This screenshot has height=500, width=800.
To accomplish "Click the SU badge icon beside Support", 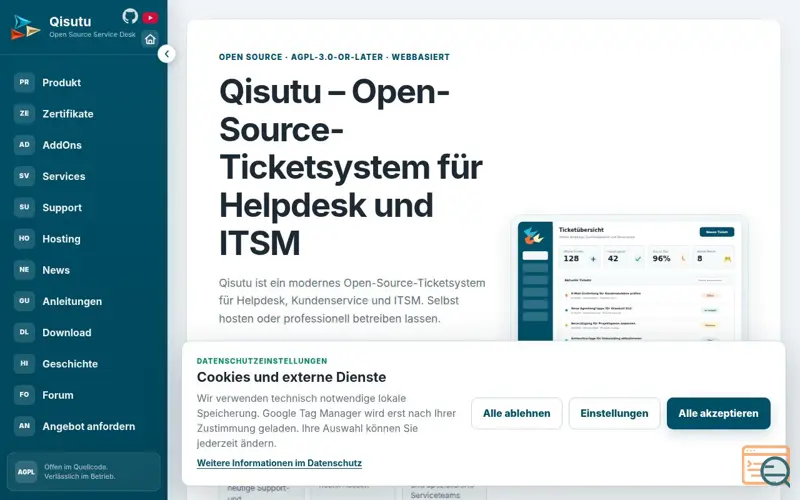I will (24, 207).
